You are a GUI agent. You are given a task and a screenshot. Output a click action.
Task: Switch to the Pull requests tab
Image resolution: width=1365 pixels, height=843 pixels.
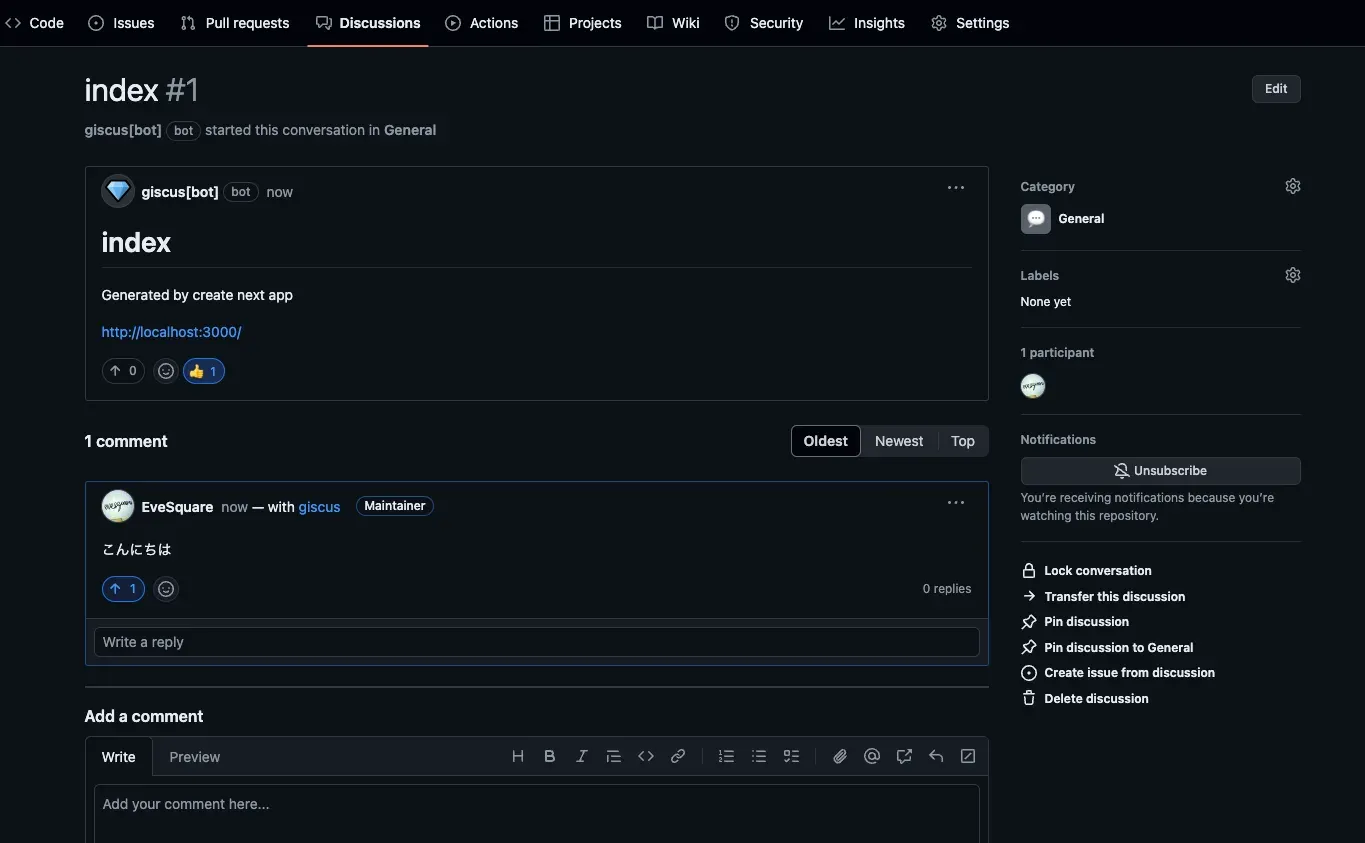[235, 23]
